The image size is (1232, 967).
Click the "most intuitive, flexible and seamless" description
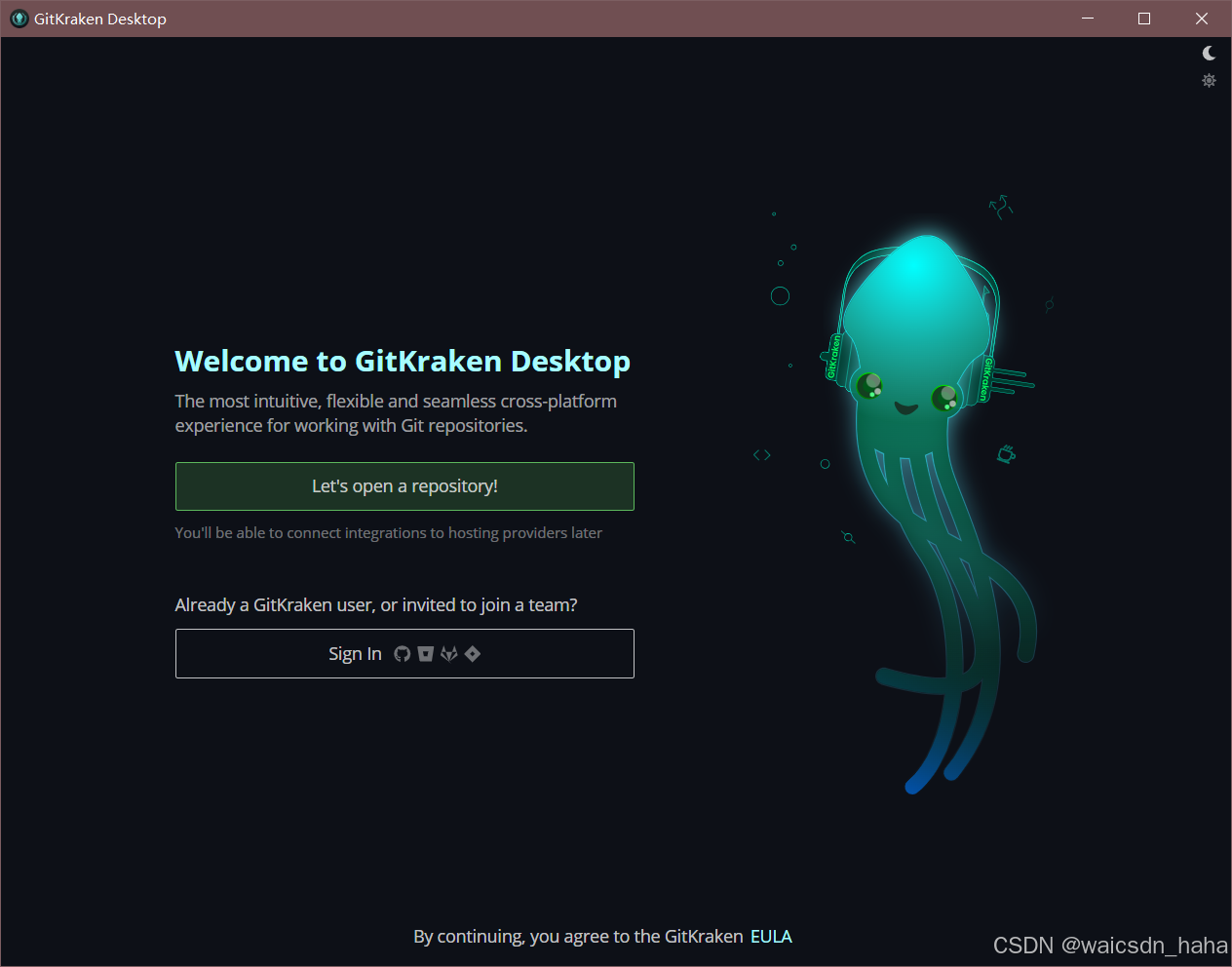click(396, 413)
